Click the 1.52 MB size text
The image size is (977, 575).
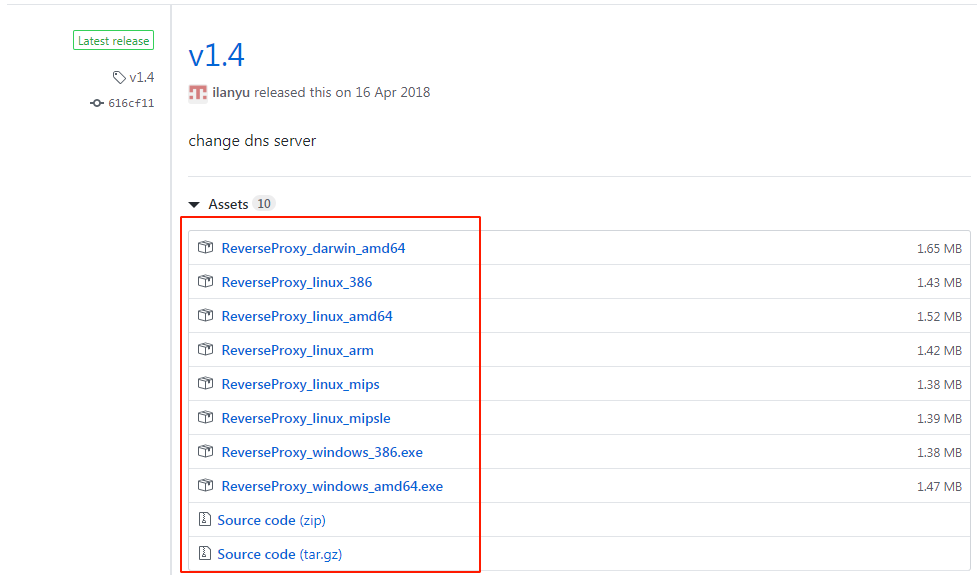(939, 316)
